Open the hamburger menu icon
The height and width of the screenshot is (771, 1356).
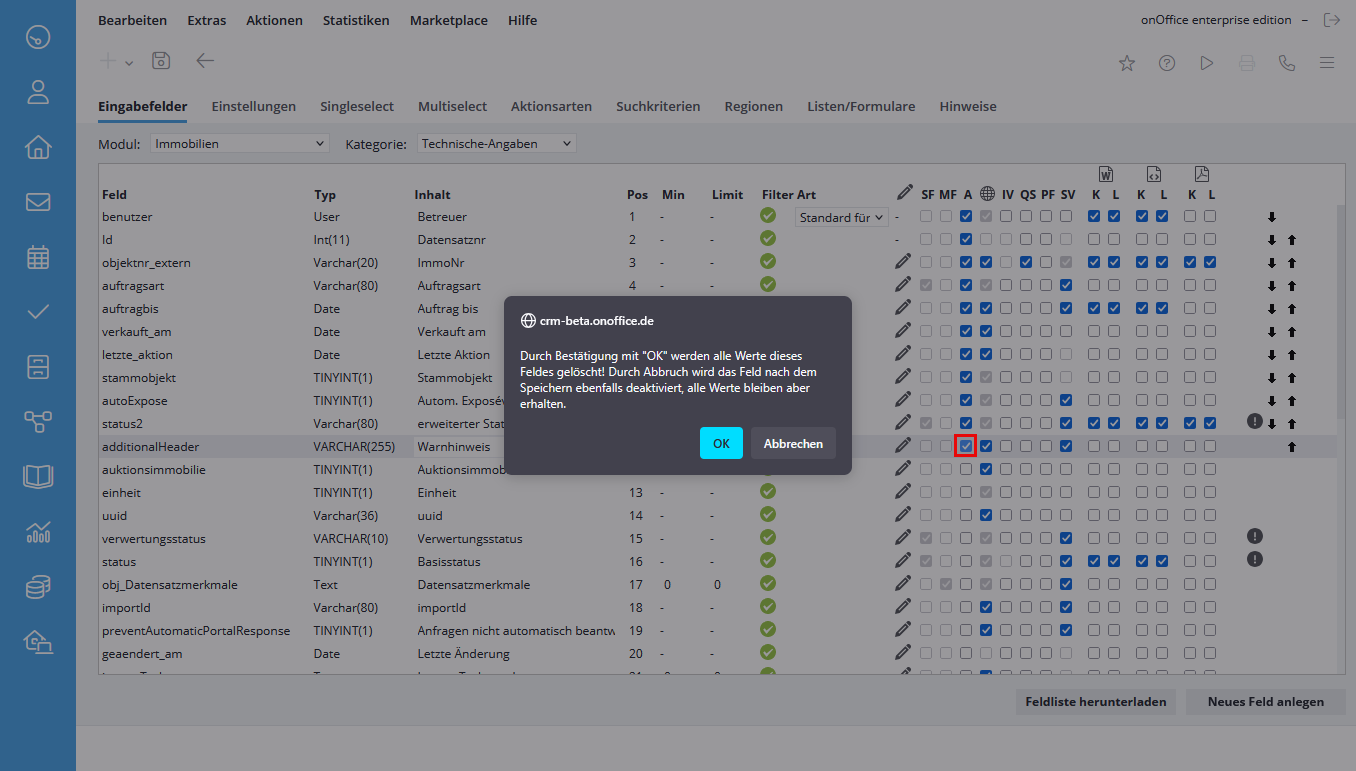coord(1327,63)
